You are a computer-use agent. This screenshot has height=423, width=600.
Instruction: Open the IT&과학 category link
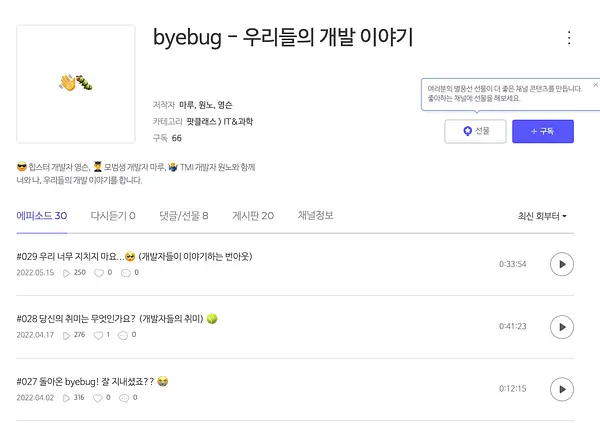pyautogui.click(x=238, y=122)
